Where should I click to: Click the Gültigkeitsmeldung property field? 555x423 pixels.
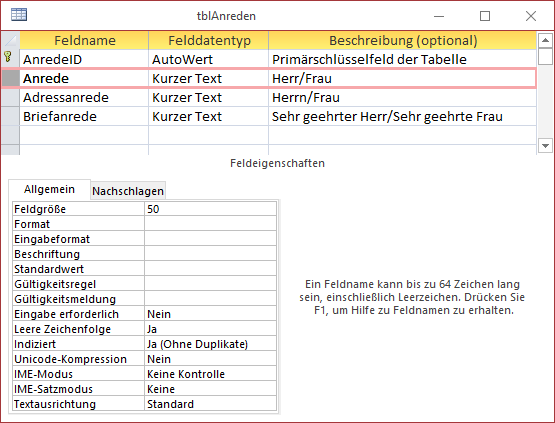[x=210, y=299]
